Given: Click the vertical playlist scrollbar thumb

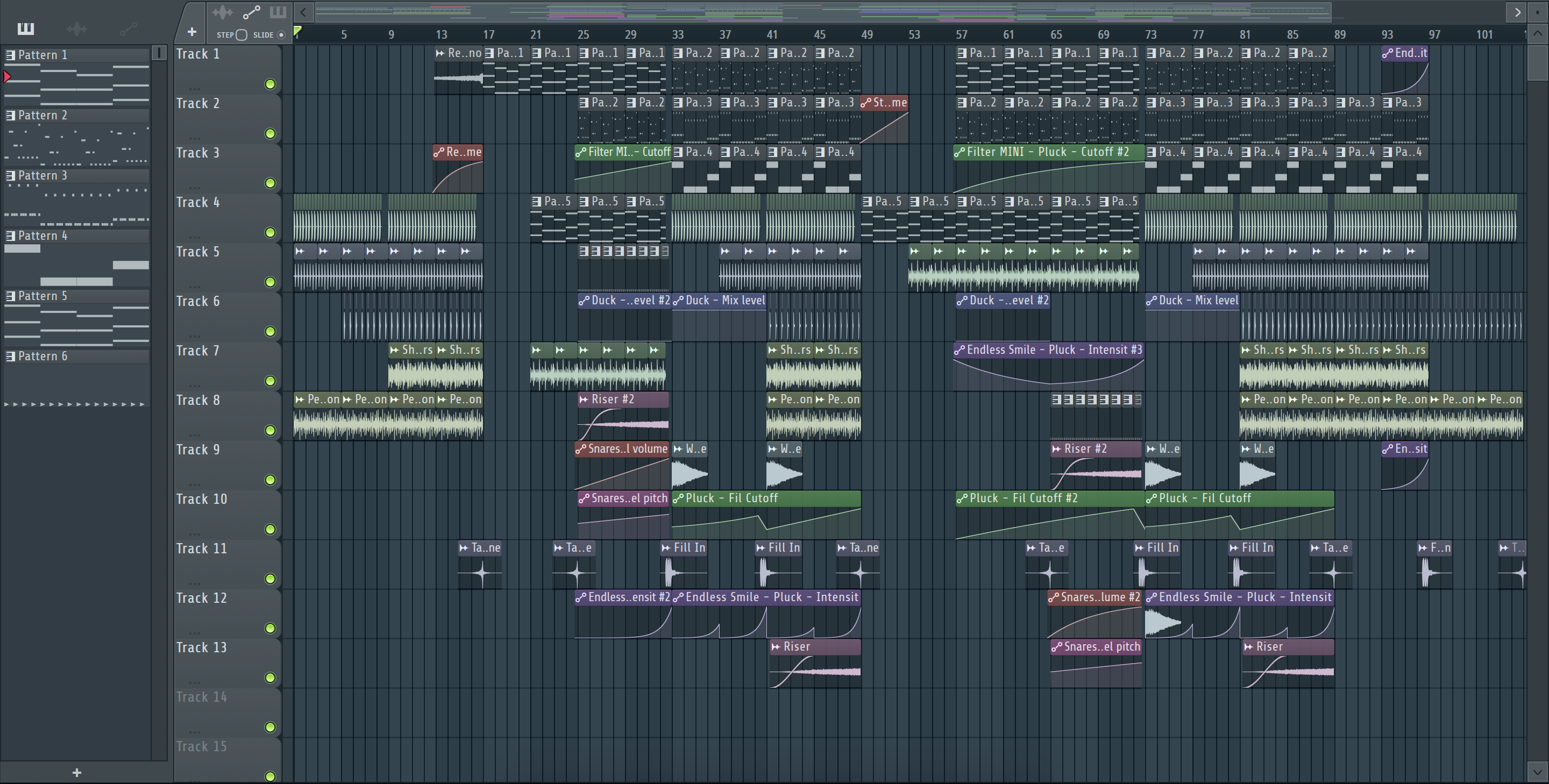Looking at the screenshot, I should 1538,63.
